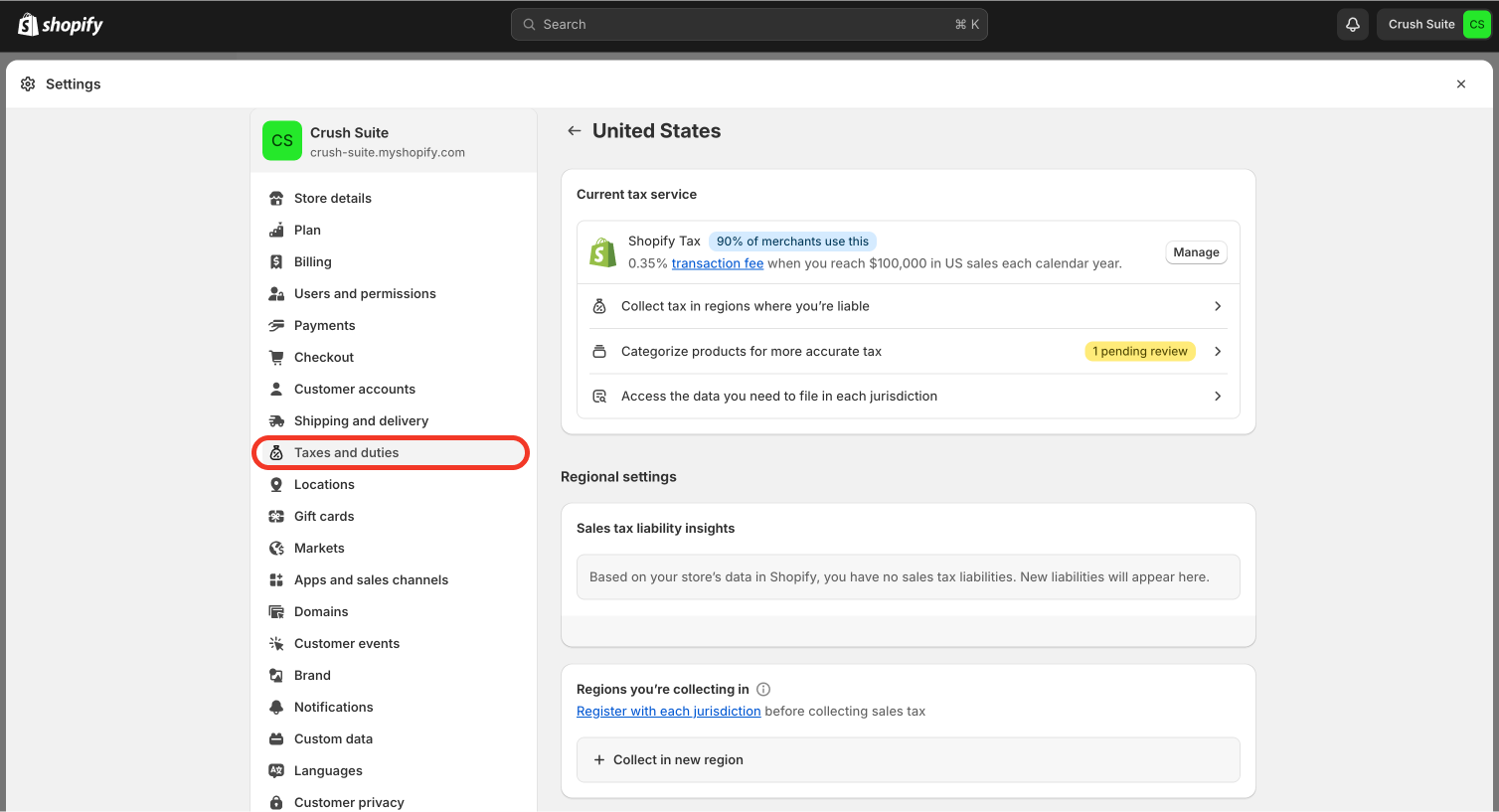
Task: Click the Customer events sparkle icon
Action: click(x=276, y=644)
